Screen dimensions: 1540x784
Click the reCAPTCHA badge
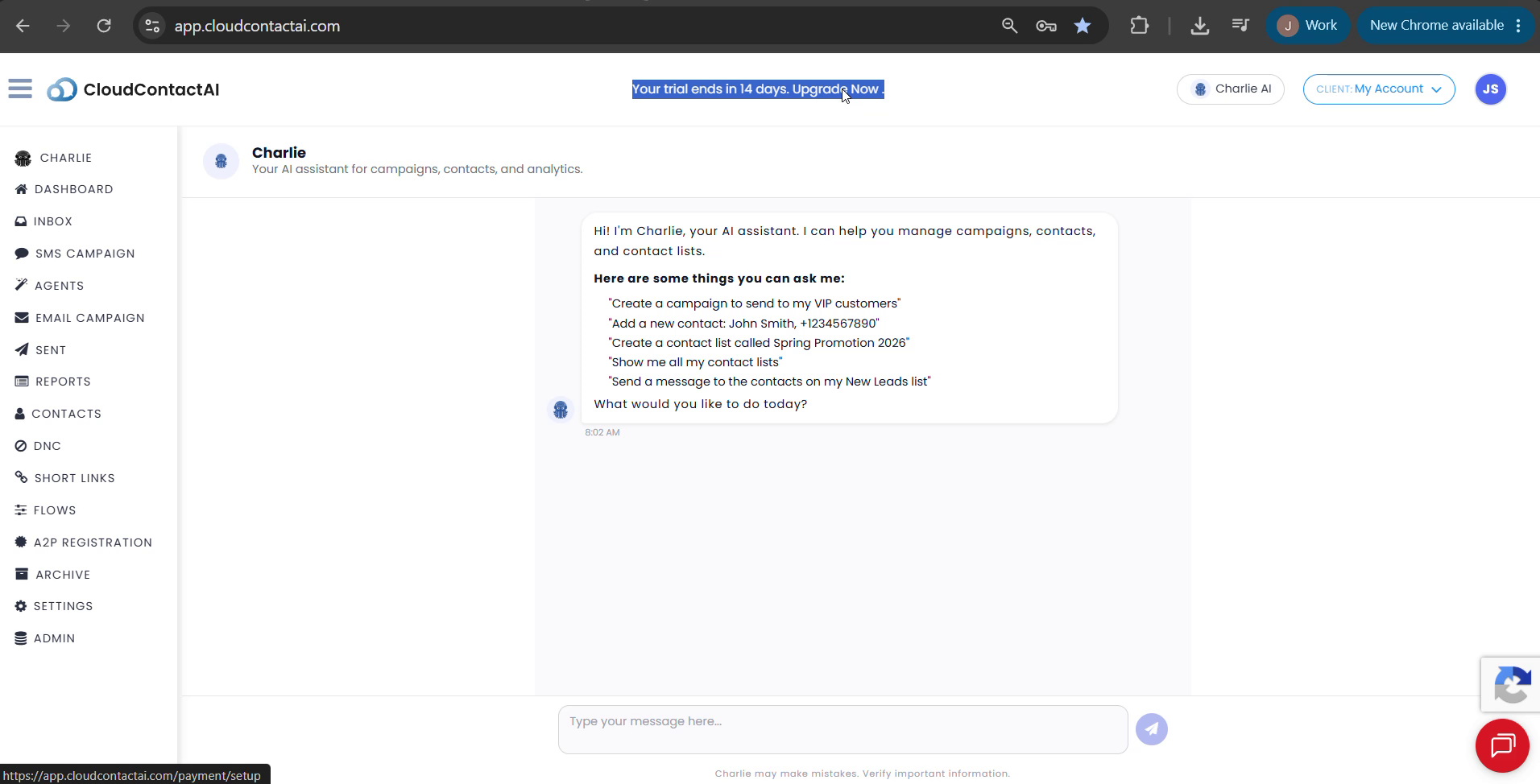1511,684
